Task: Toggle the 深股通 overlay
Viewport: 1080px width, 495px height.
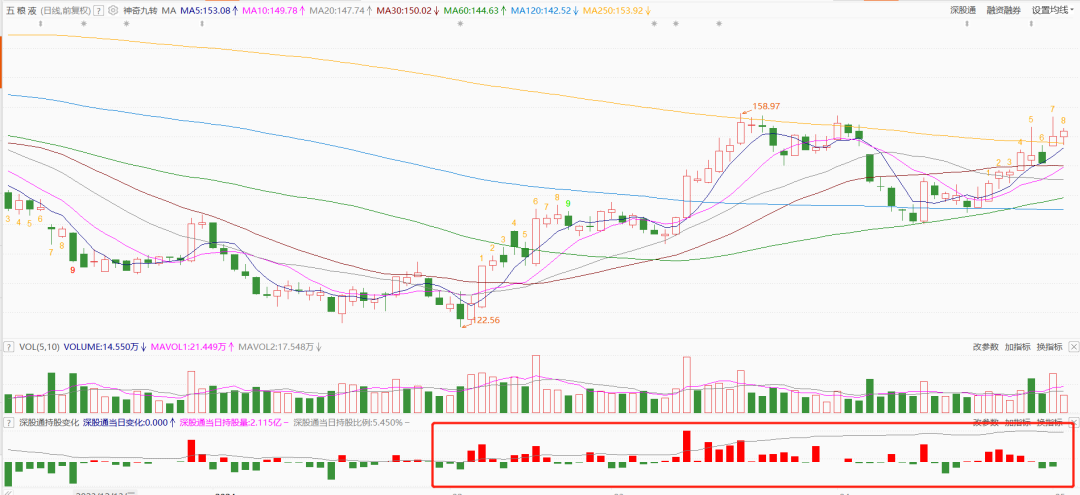Action: (963, 10)
